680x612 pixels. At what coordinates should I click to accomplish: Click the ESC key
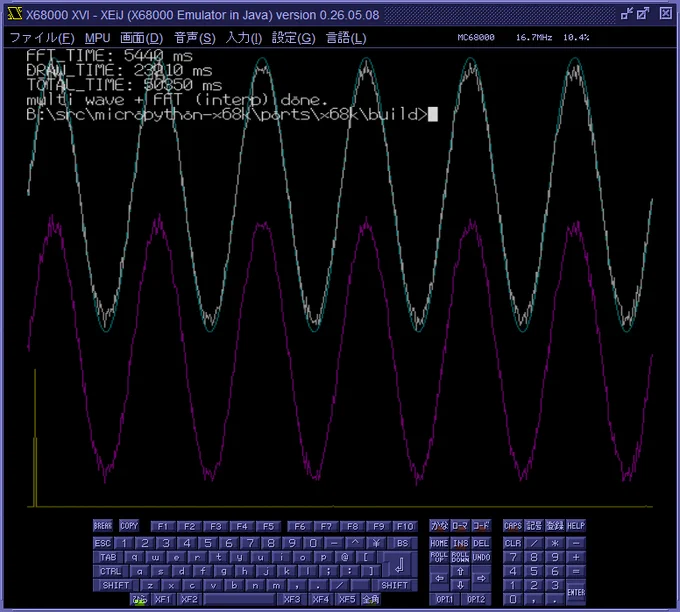102,543
